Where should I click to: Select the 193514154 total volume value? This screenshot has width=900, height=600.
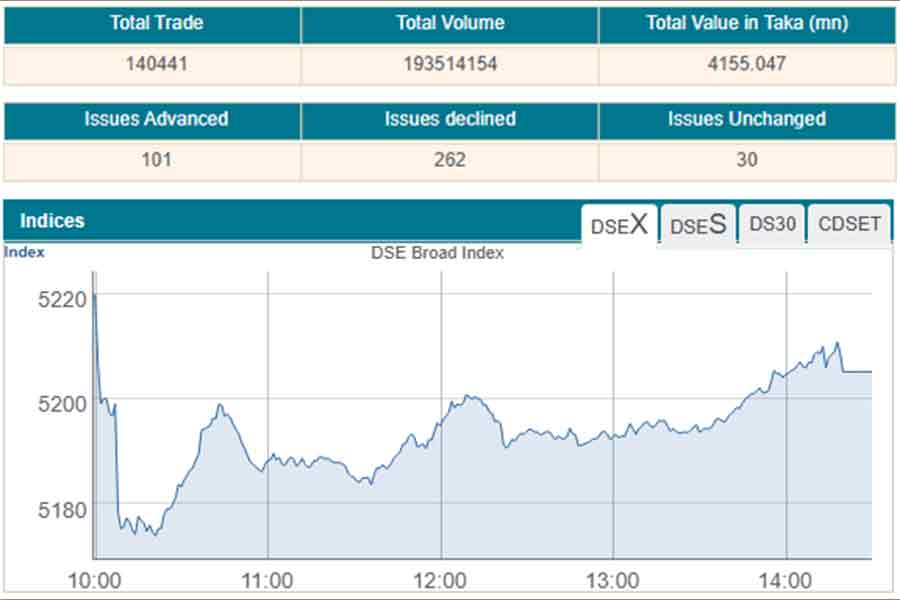(x=449, y=64)
